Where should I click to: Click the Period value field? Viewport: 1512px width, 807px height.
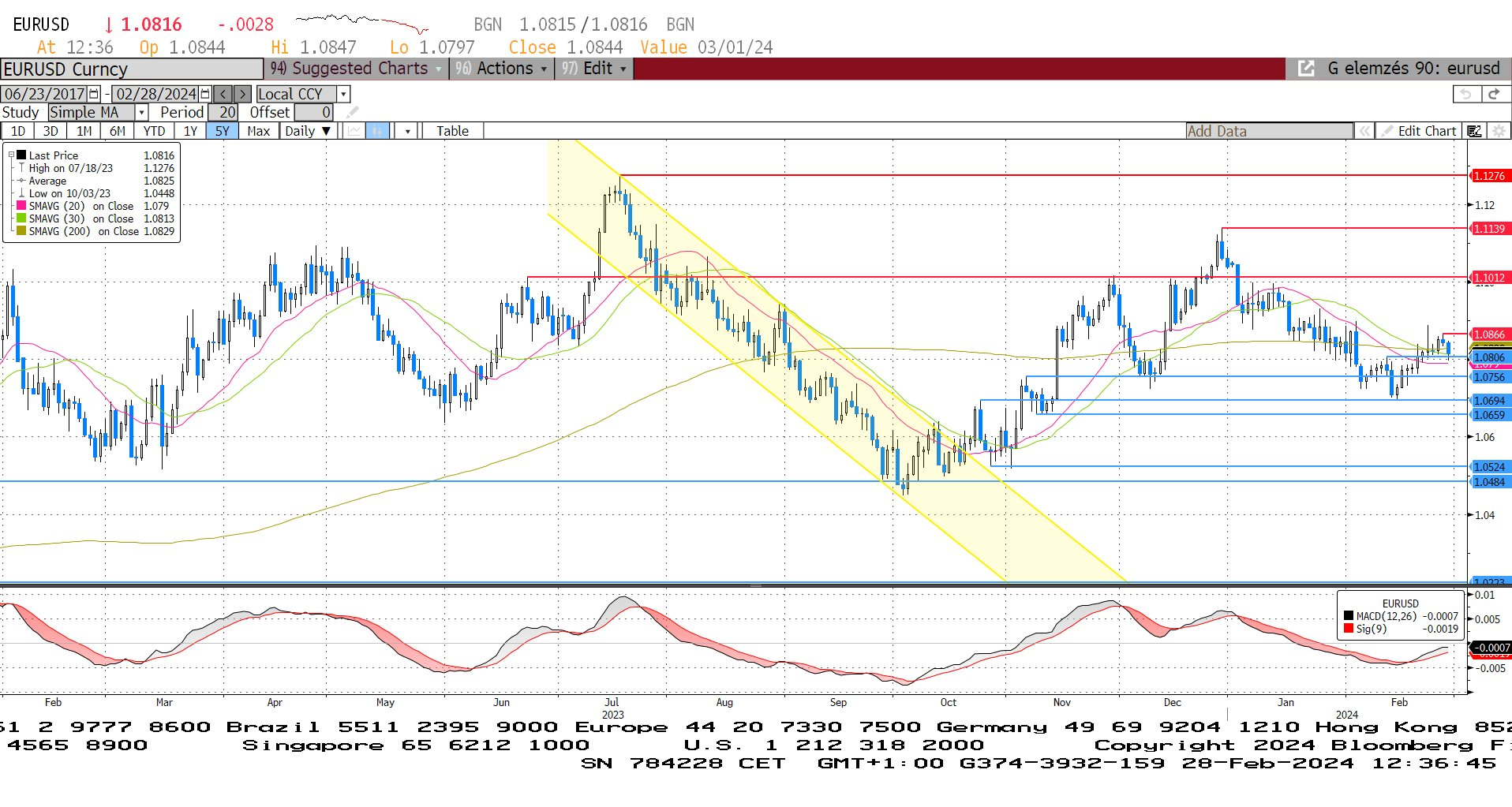click(223, 112)
